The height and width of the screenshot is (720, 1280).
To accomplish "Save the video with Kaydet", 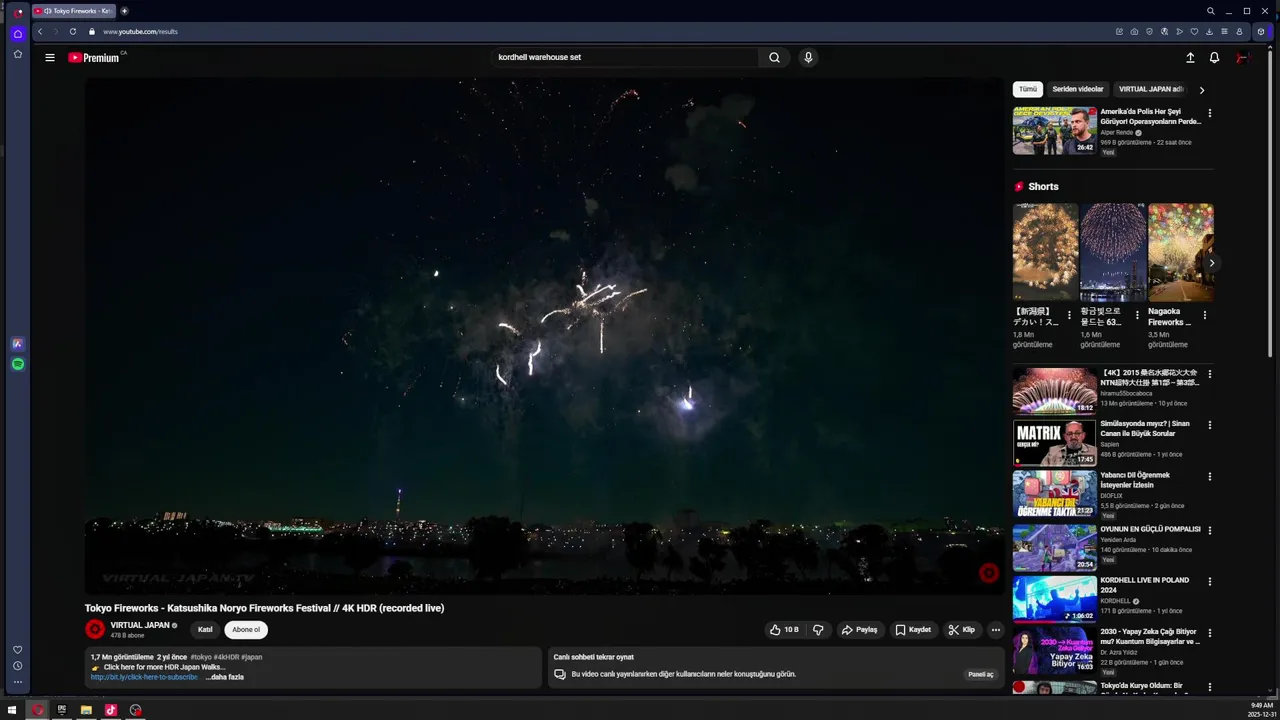I will point(913,630).
